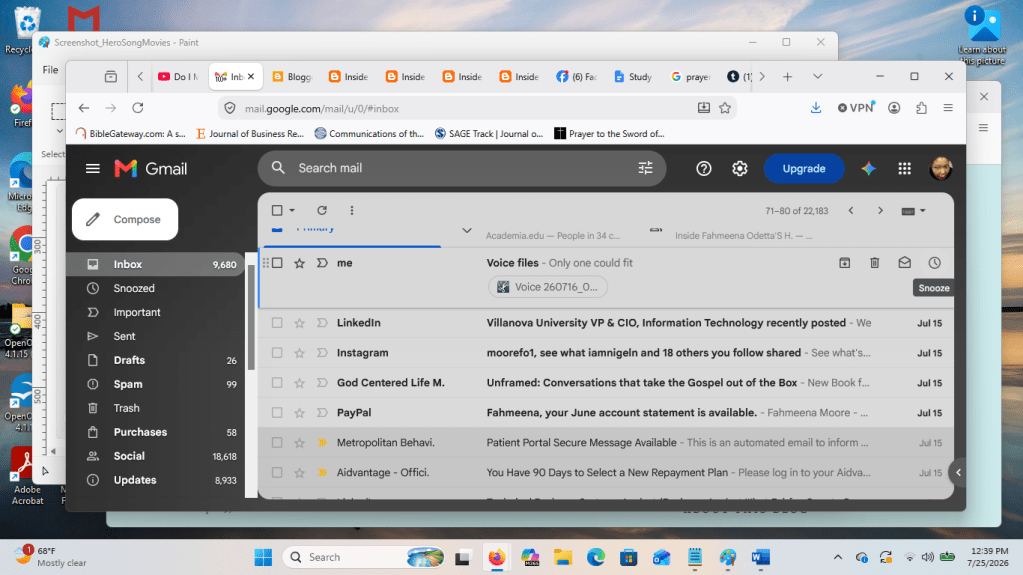Open Firefox application menu

[948, 108]
